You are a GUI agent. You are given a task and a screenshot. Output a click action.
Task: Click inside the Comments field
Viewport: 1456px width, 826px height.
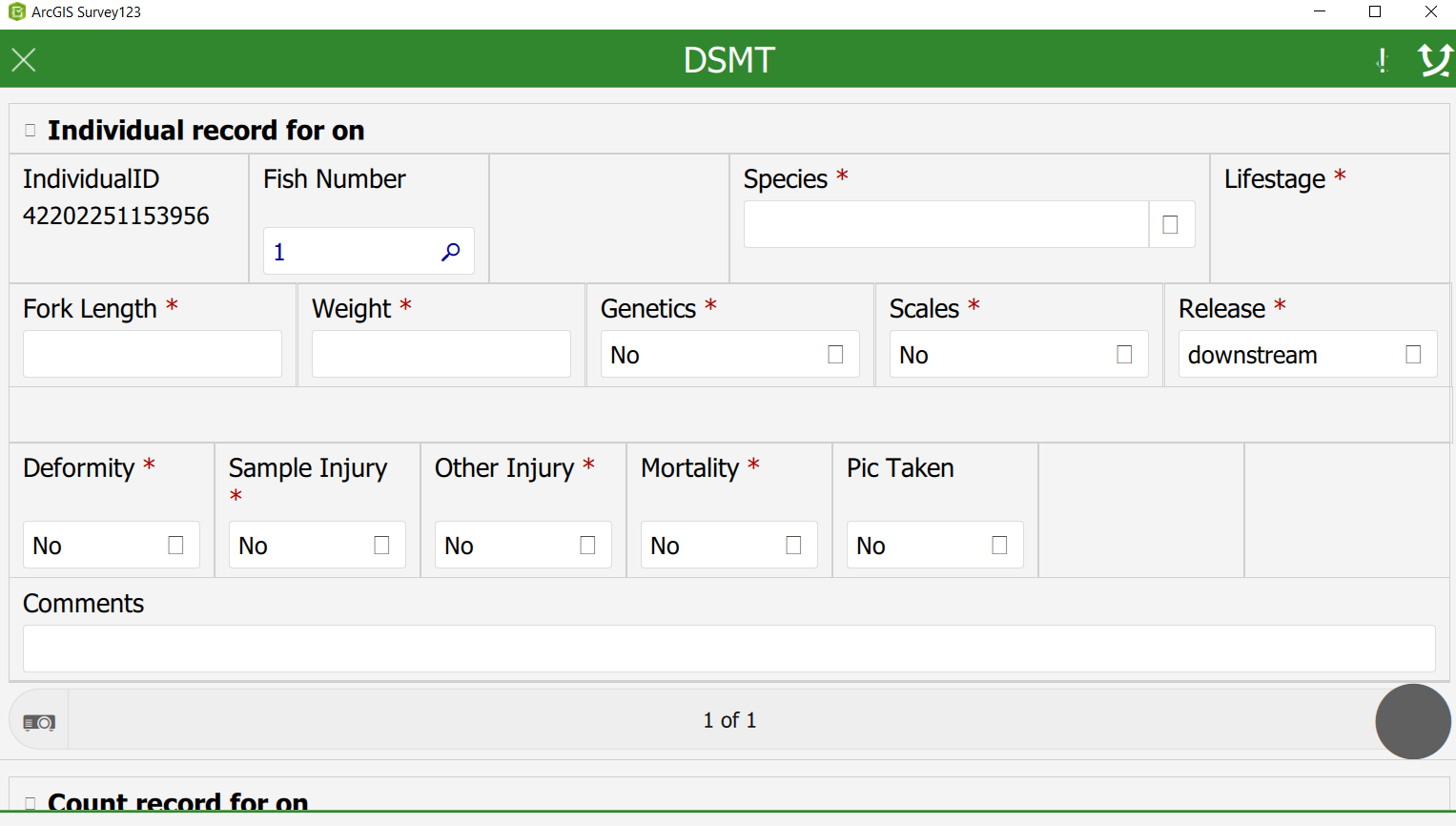point(728,649)
